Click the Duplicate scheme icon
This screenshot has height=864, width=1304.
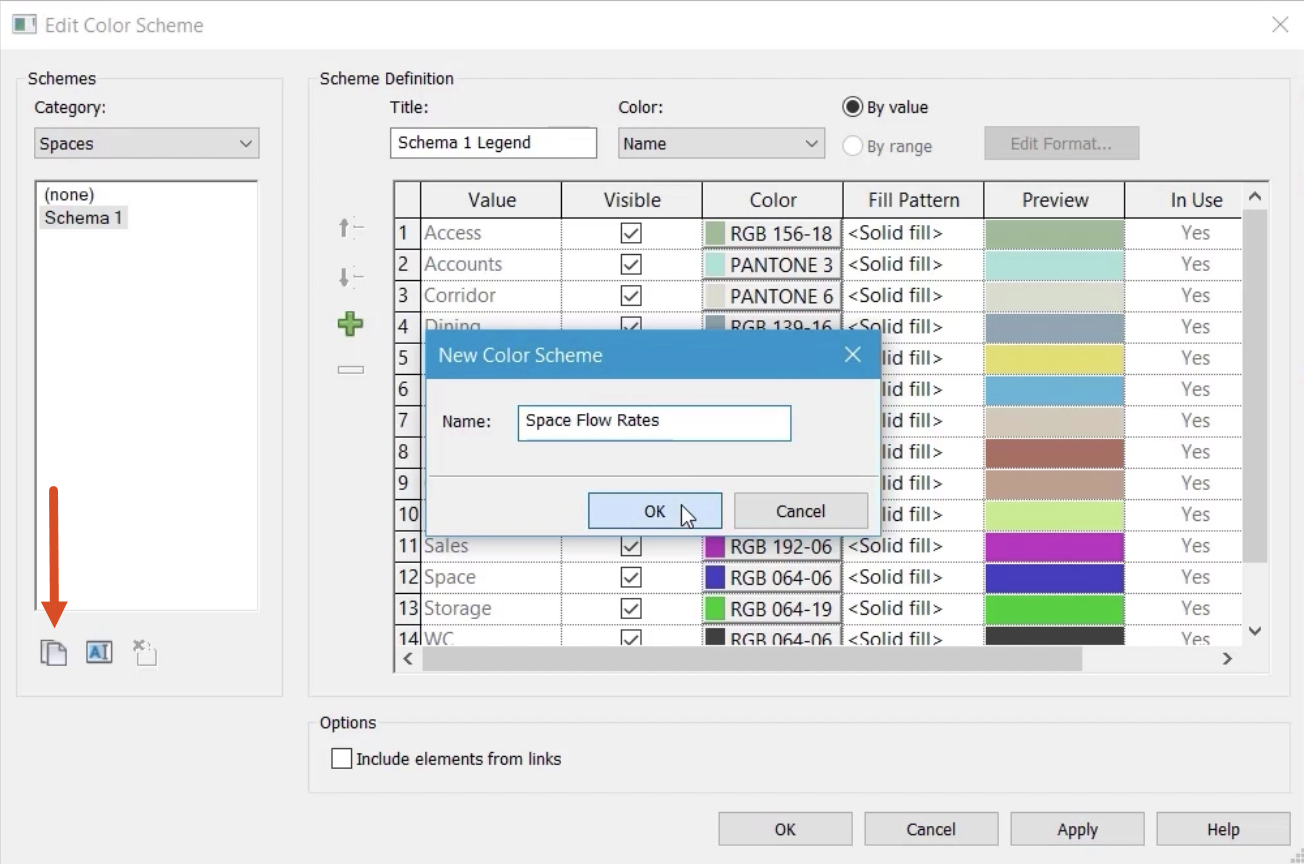54,653
